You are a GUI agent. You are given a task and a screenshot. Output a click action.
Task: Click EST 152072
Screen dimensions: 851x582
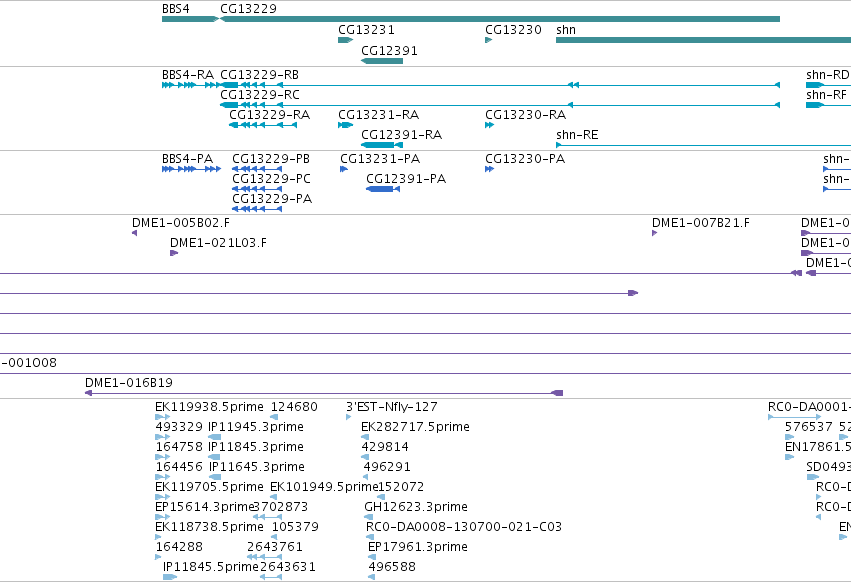click(x=381, y=497)
